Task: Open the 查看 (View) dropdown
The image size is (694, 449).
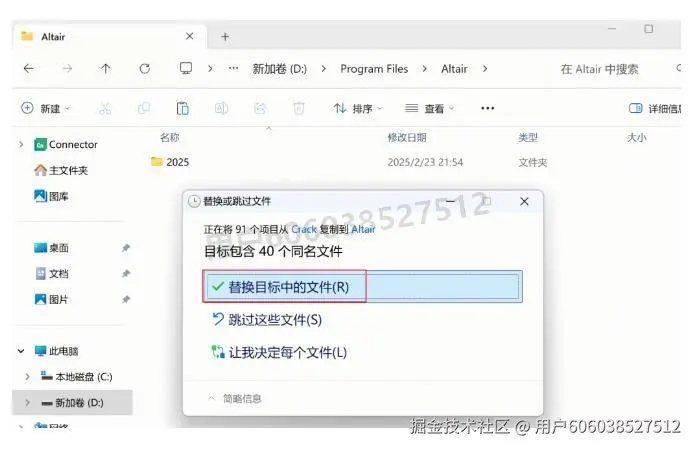Action: click(x=429, y=108)
